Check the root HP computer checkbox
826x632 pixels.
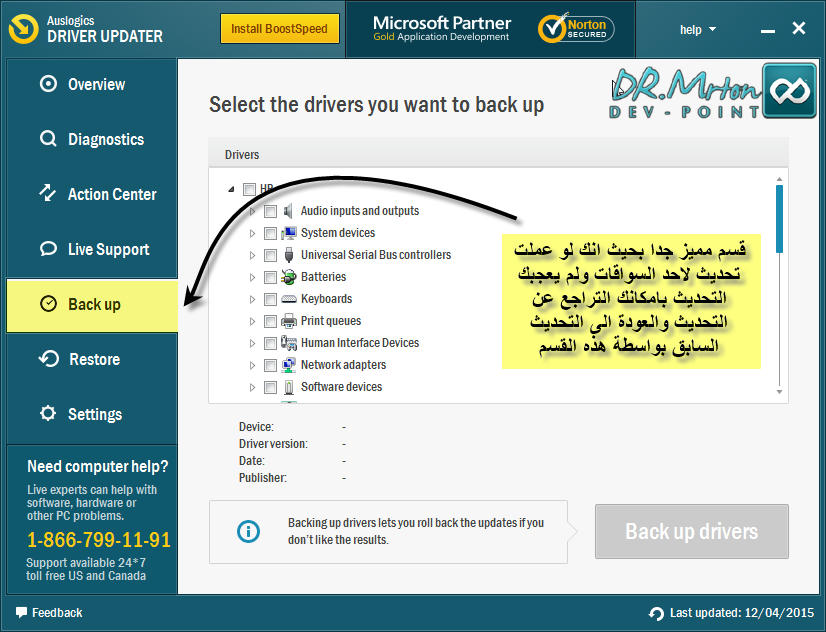pyautogui.click(x=249, y=189)
